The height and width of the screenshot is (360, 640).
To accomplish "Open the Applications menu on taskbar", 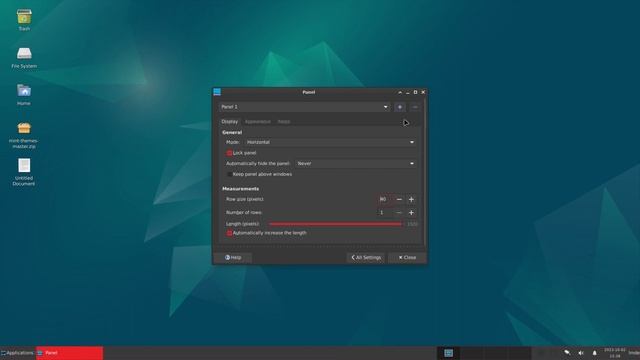I will 17,353.
